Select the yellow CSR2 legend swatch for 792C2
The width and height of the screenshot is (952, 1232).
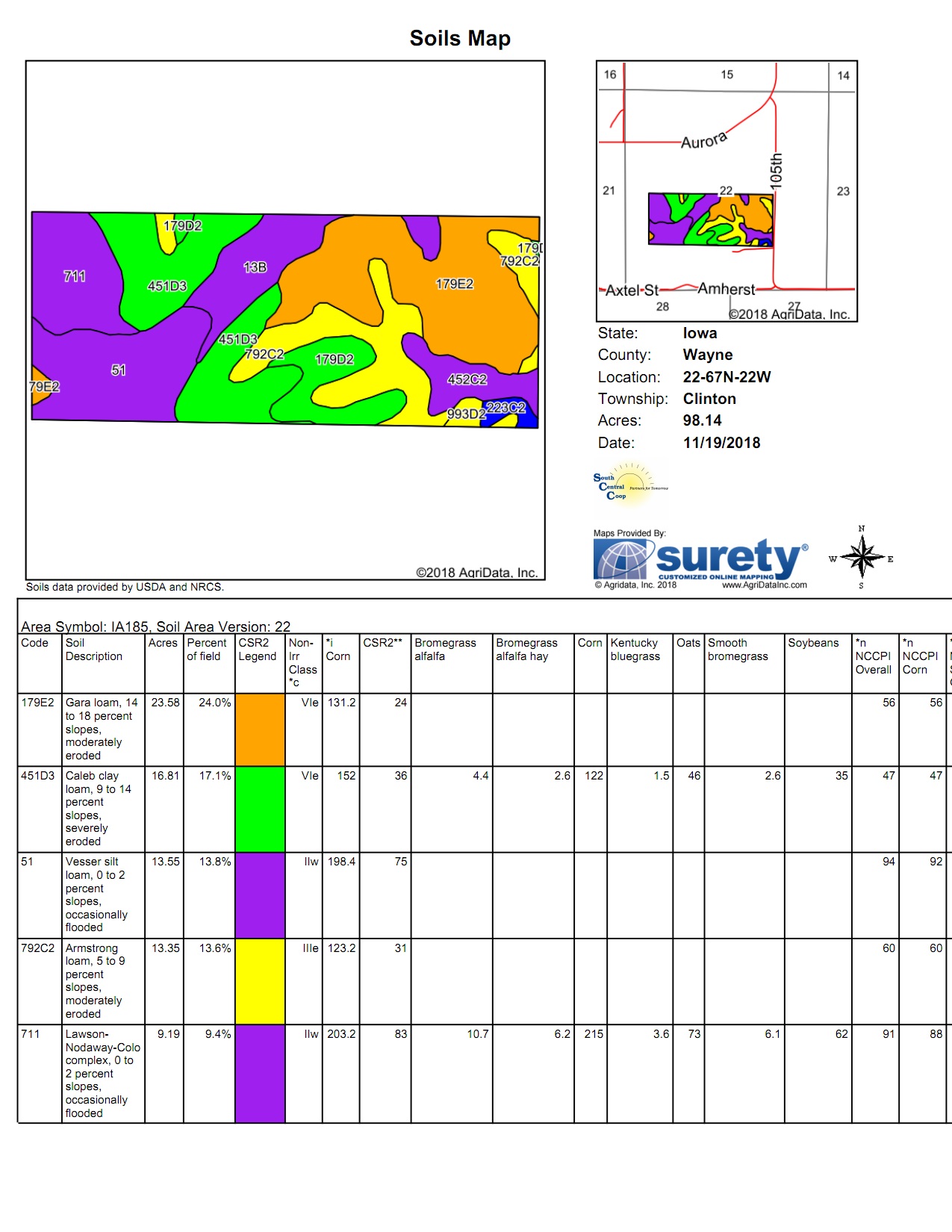(x=260, y=981)
